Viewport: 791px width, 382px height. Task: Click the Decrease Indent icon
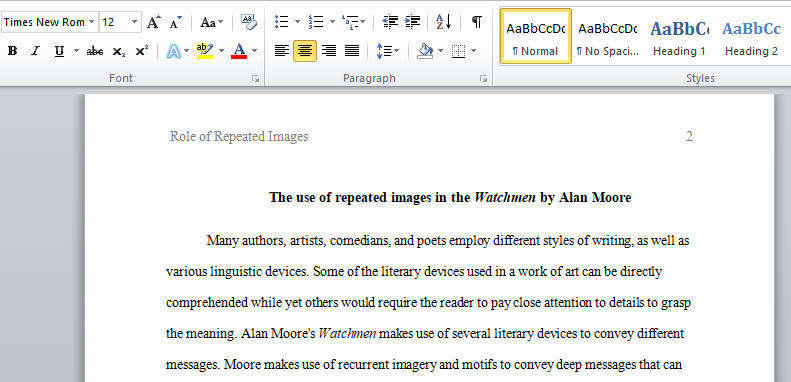(x=390, y=22)
